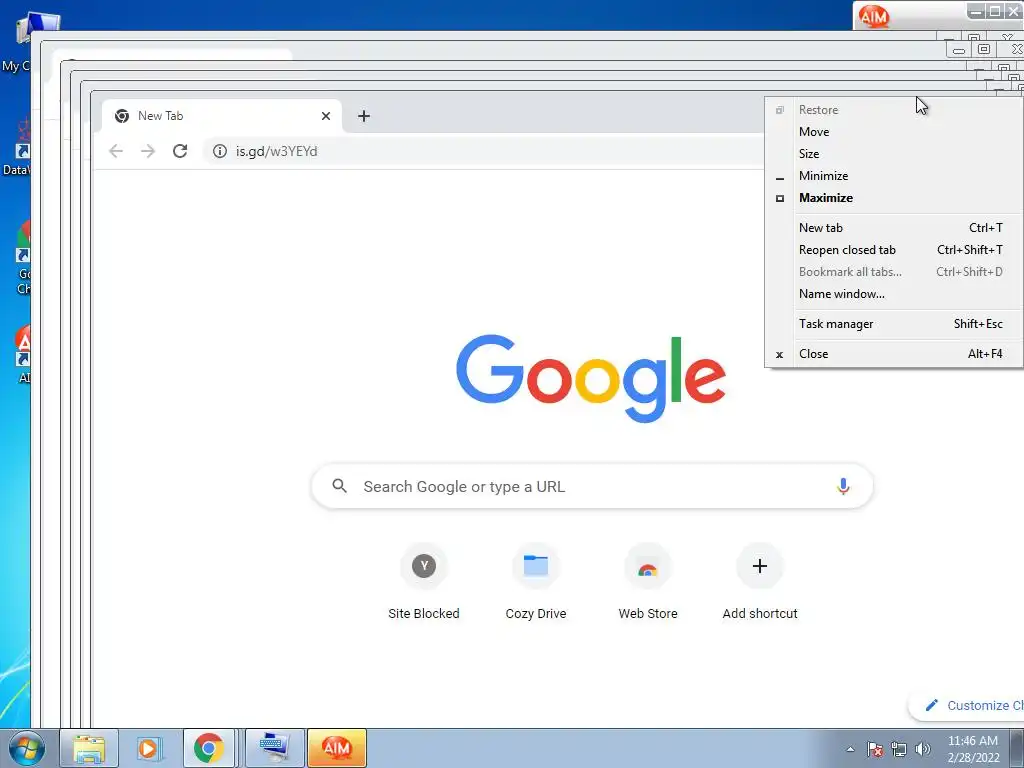Go back using the back arrow

point(116,151)
